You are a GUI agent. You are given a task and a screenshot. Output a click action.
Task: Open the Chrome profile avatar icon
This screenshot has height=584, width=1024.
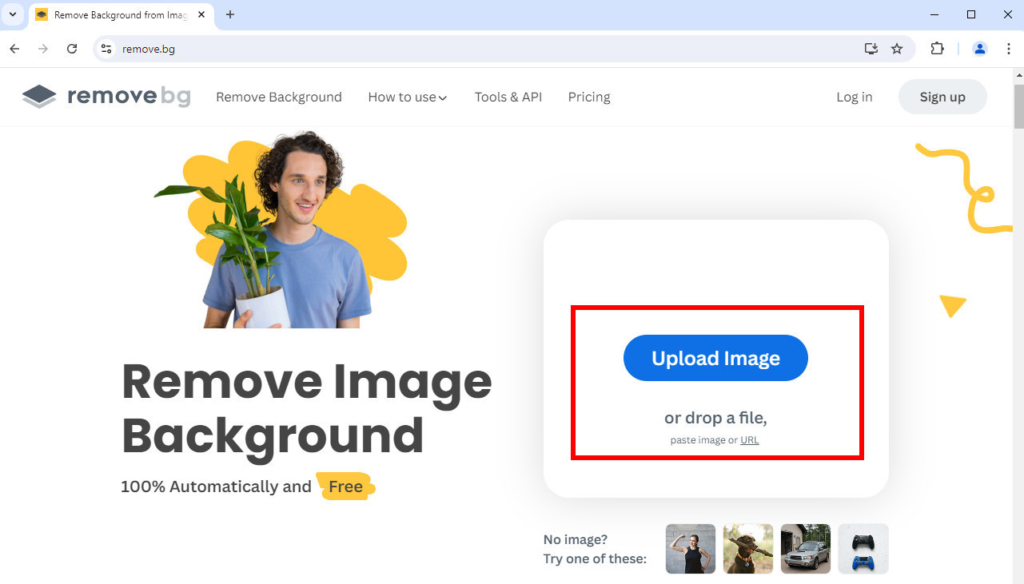(980, 48)
